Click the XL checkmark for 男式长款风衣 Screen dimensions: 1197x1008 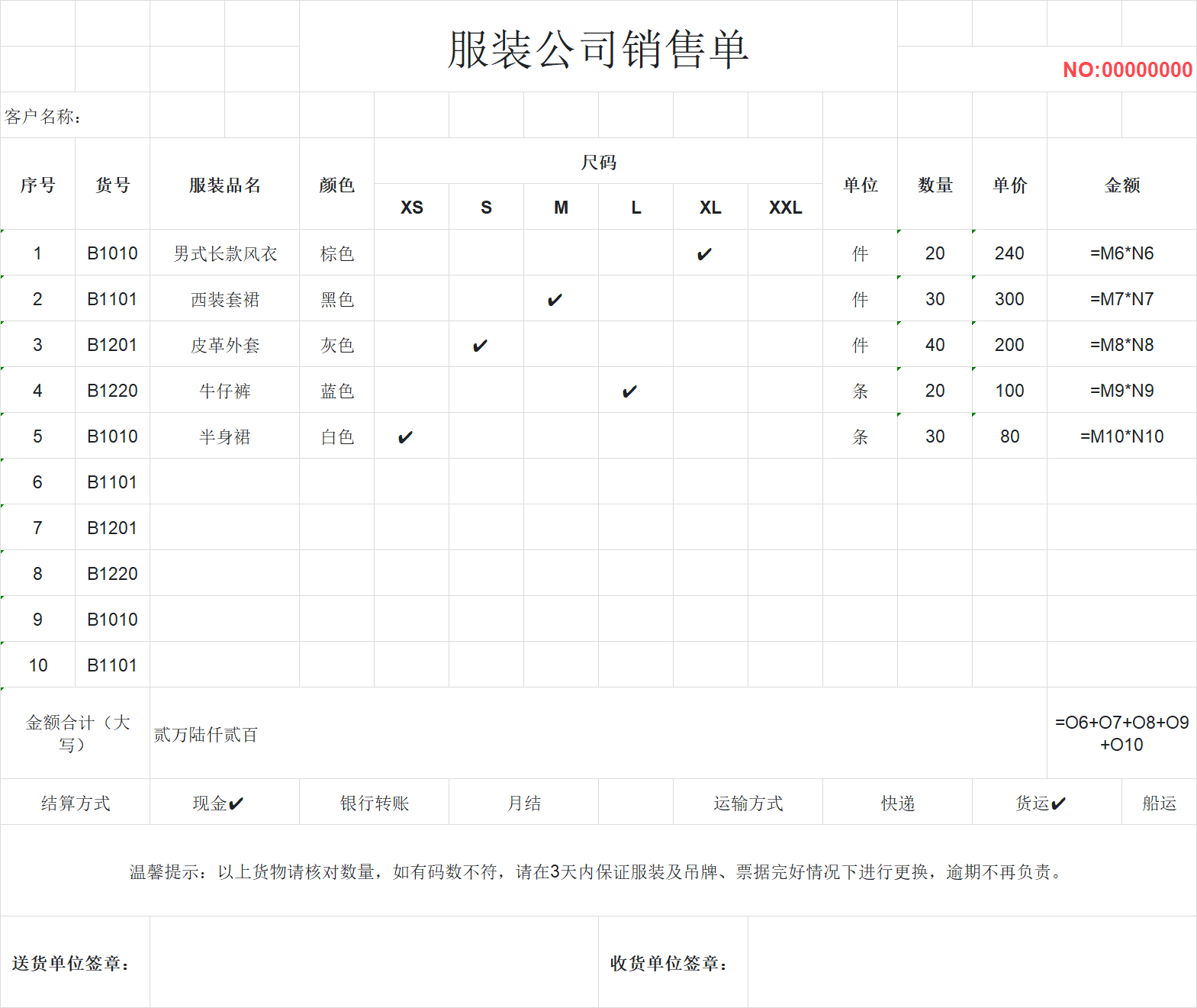click(x=704, y=254)
